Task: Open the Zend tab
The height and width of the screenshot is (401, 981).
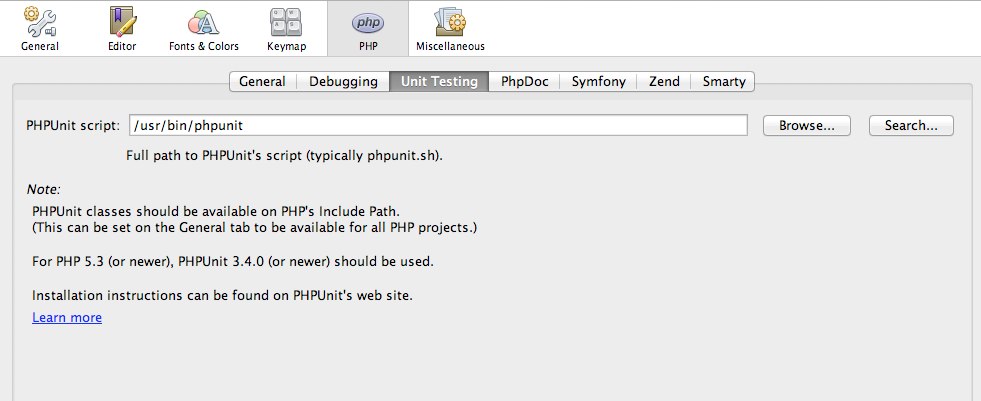Action: (x=664, y=82)
